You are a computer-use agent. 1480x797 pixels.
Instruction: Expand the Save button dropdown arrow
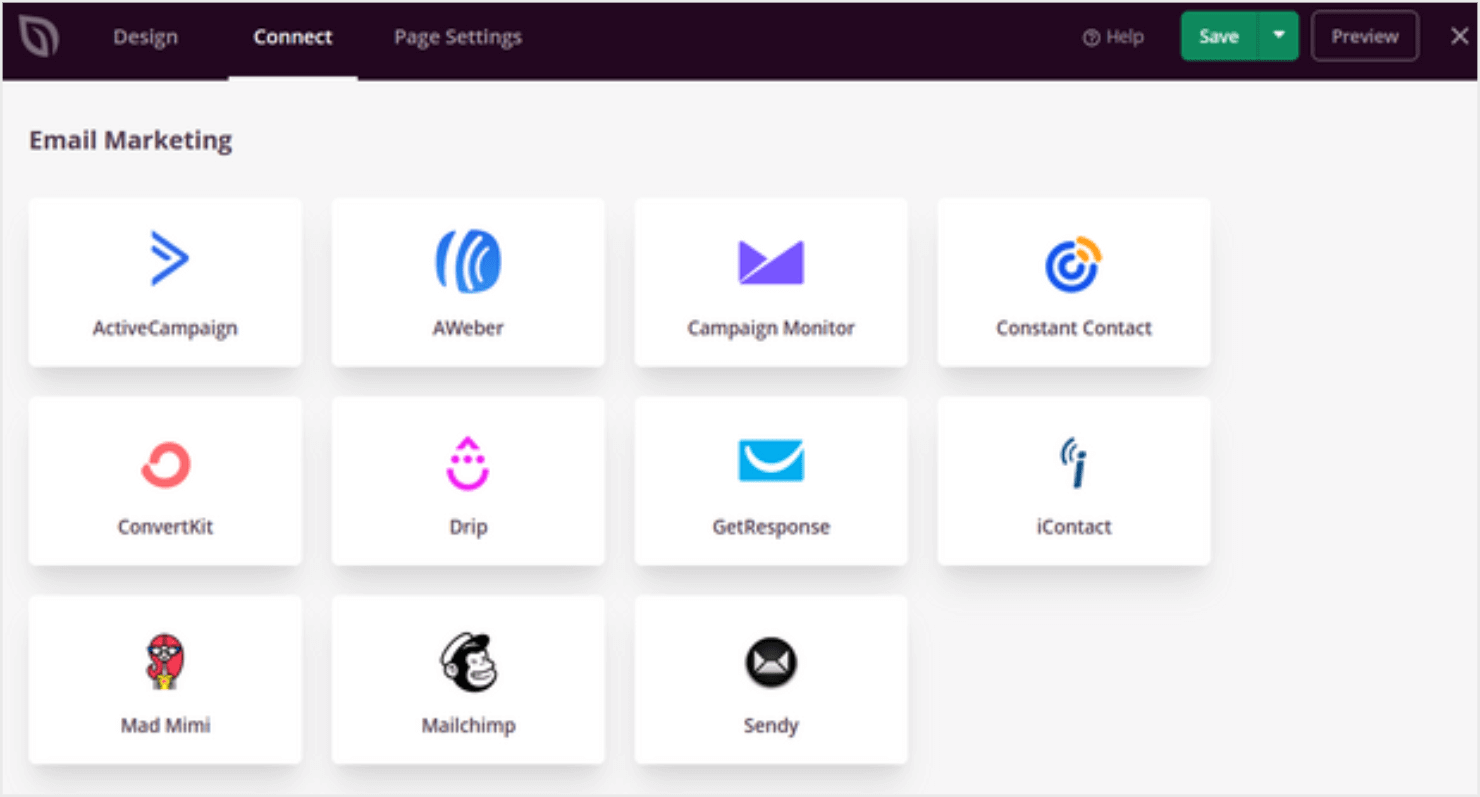[1277, 35]
